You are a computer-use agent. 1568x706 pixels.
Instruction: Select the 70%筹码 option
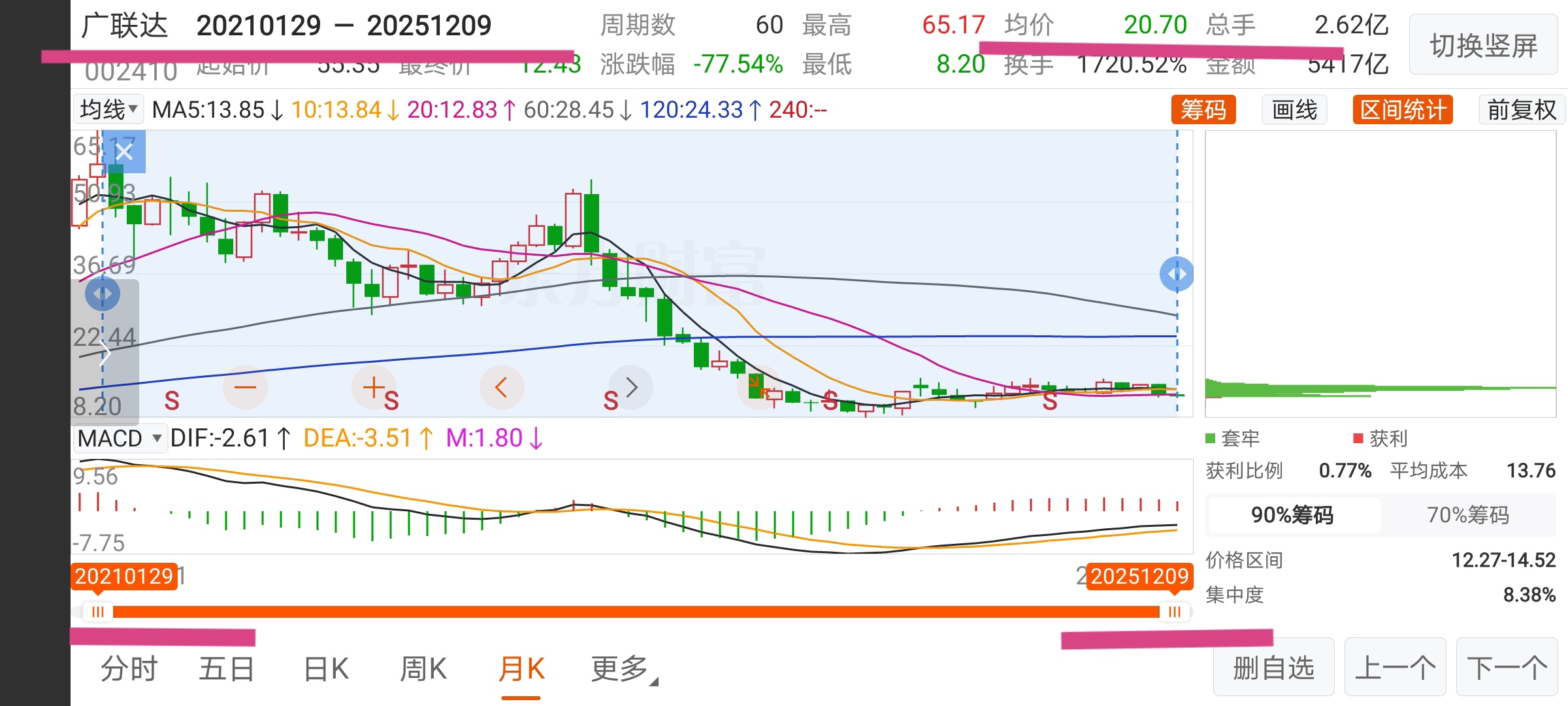pos(1467,515)
